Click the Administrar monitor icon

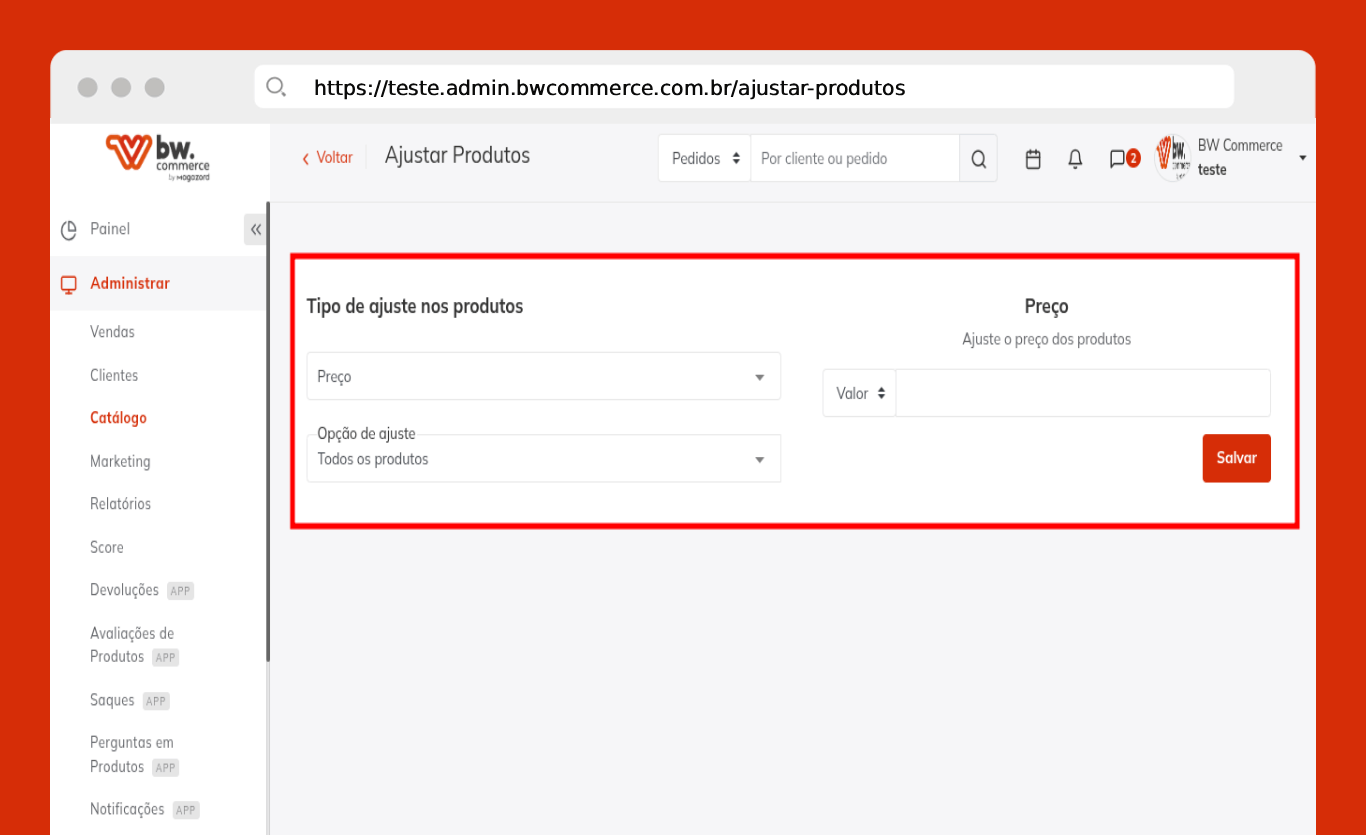click(x=69, y=284)
